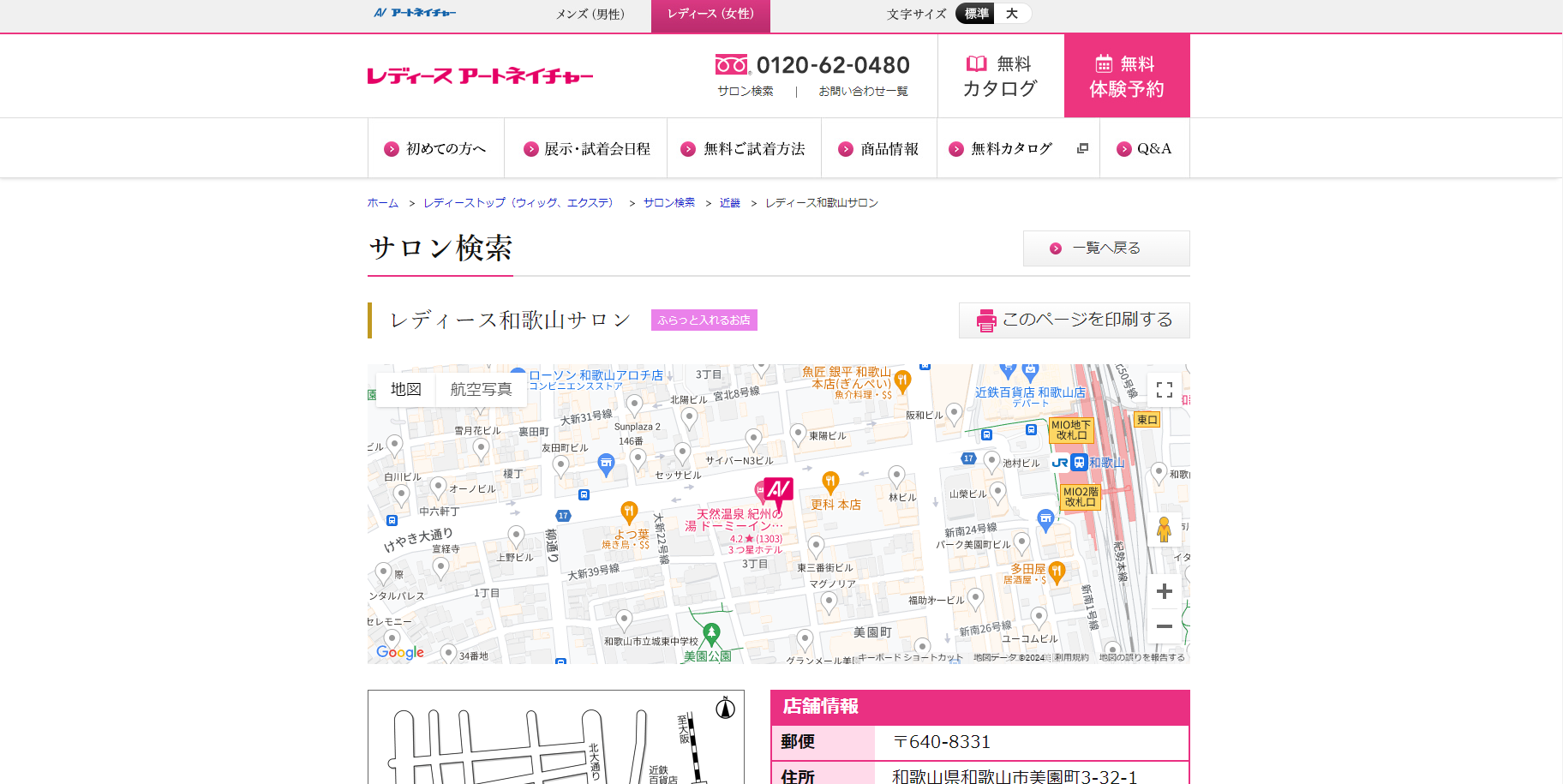The height and width of the screenshot is (784, 1563).
Task: Click the Art Nature logo in top bar
Action: [415, 13]
